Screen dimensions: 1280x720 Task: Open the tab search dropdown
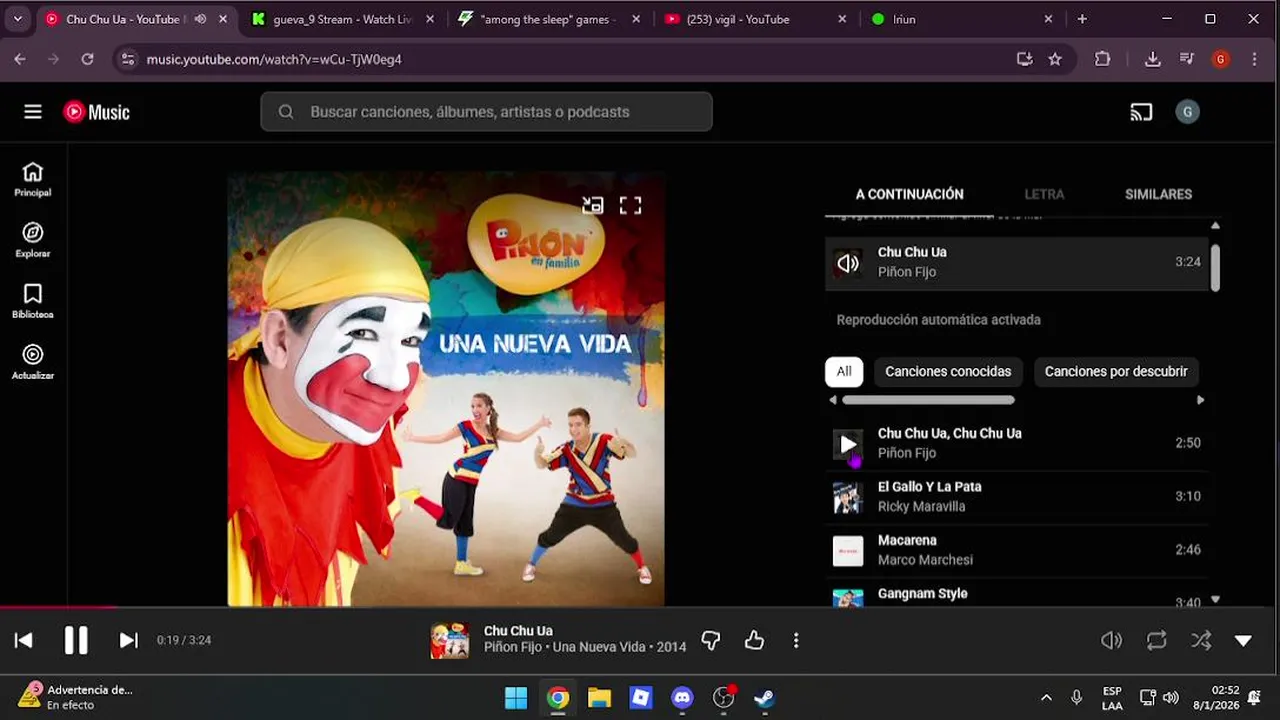click(x=17, y=19)
